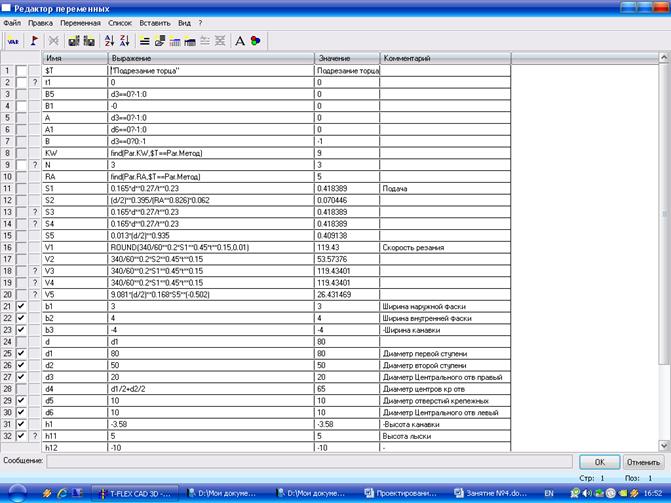
Task: Click the question mark cell of N row
Action: pyautogui.click(x=35, y=165)
